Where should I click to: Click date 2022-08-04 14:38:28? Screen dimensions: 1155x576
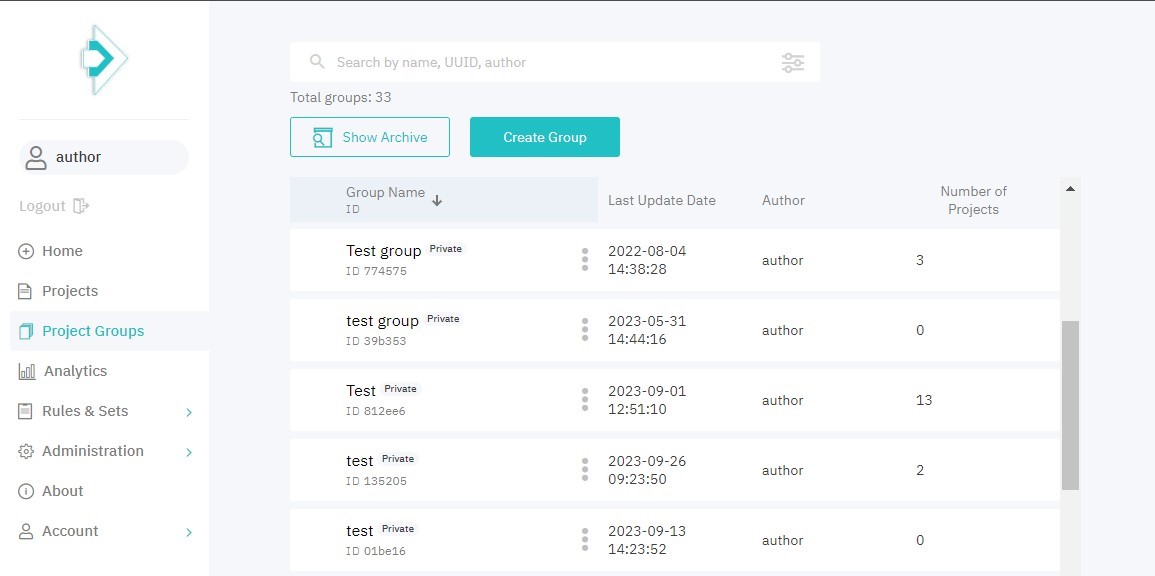647,260
